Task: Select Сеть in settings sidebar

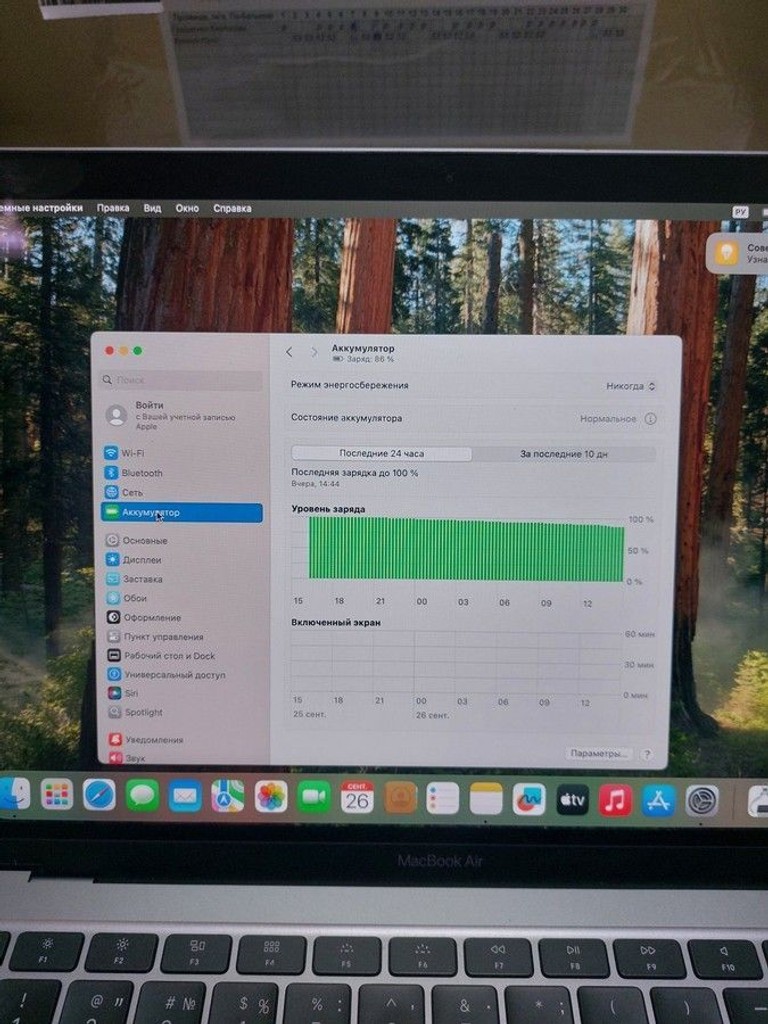Action: click(x=123, y=492)
